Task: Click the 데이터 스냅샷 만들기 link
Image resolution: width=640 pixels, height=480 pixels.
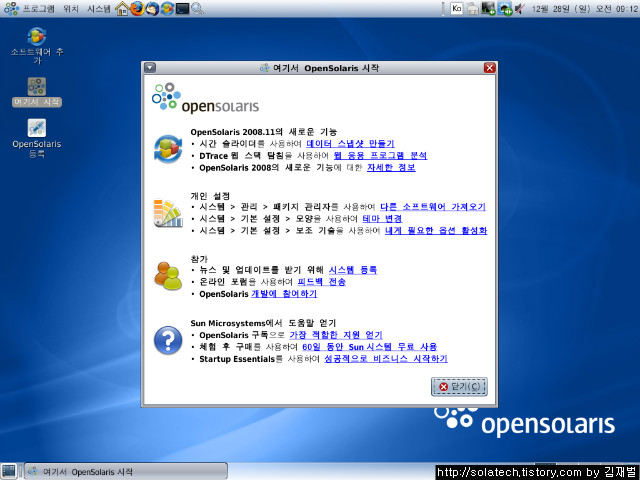Action: [x=350, y=144]
